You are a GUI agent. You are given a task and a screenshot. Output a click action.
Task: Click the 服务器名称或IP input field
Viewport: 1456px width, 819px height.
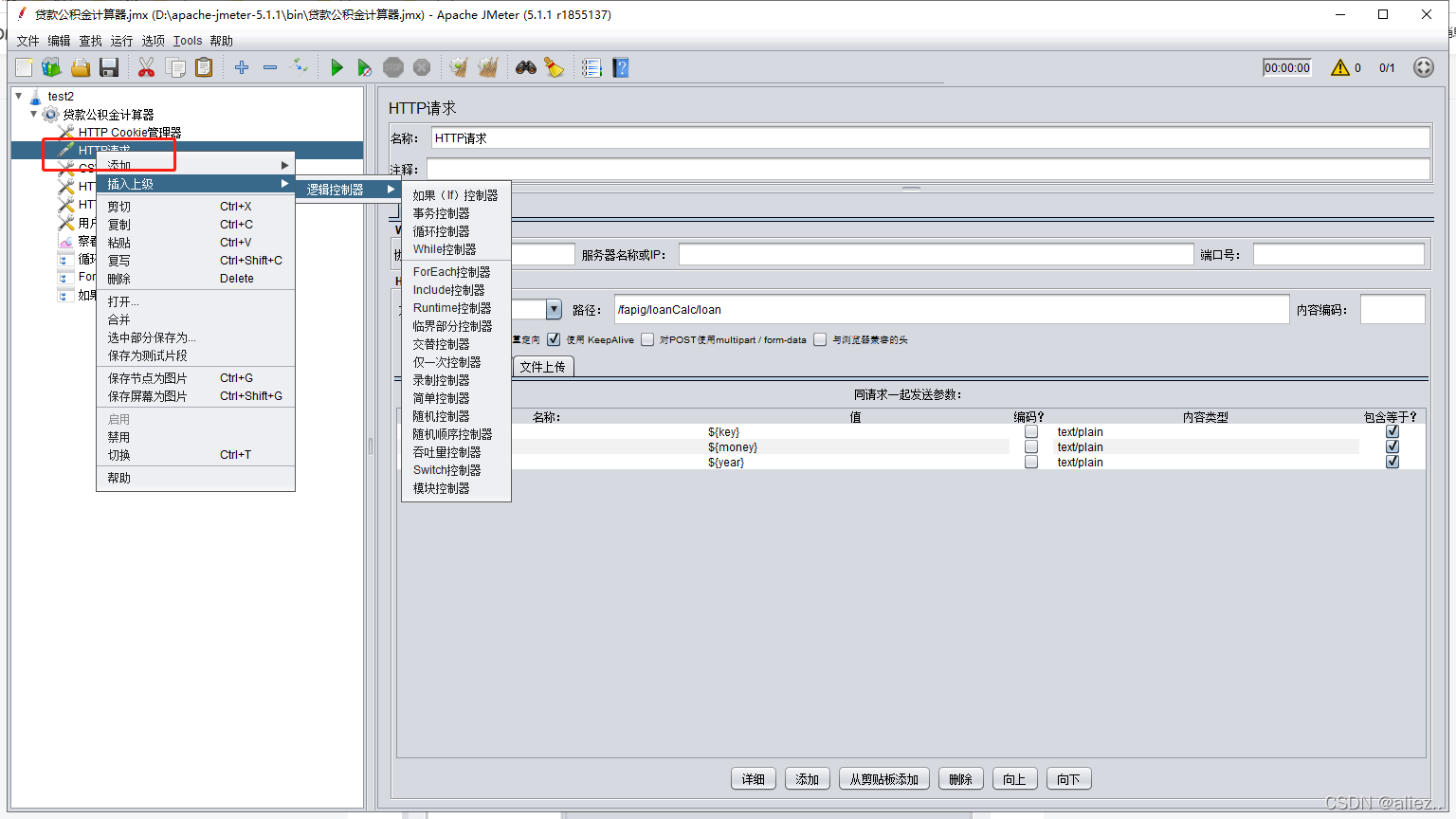(x=936, y=255)
